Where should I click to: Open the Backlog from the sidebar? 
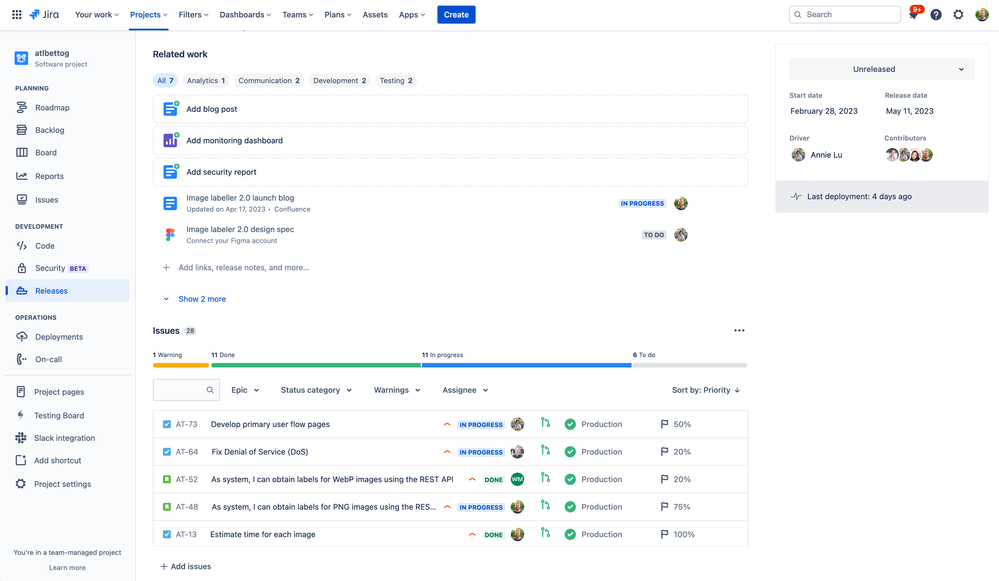coord(48,130)
